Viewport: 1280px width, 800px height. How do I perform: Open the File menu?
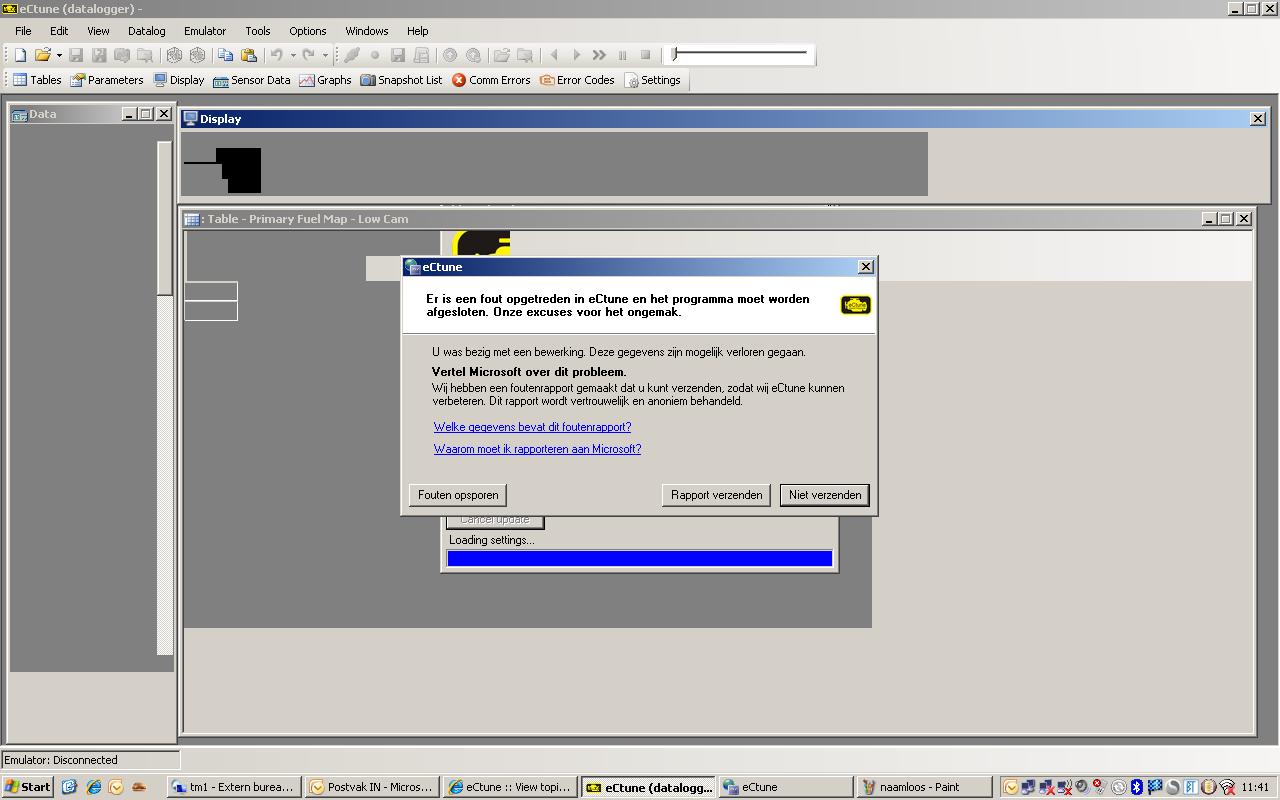coord(23,31)
